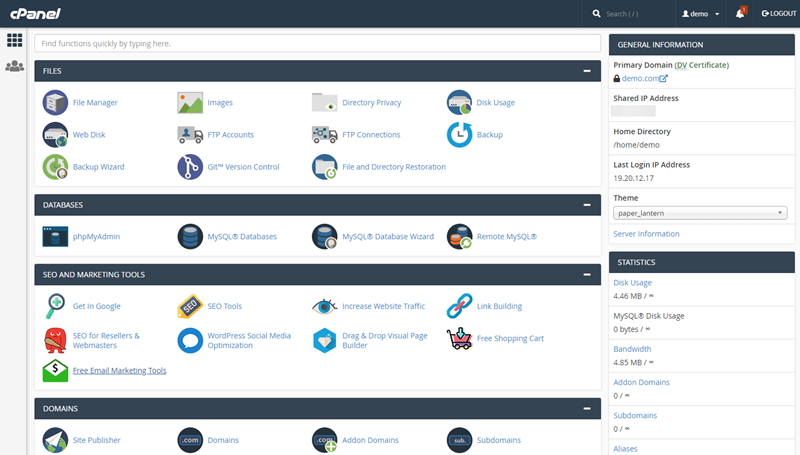Screen dimensions: 800x455
Task: Collapse the Domains section
Action: [587, 408]
